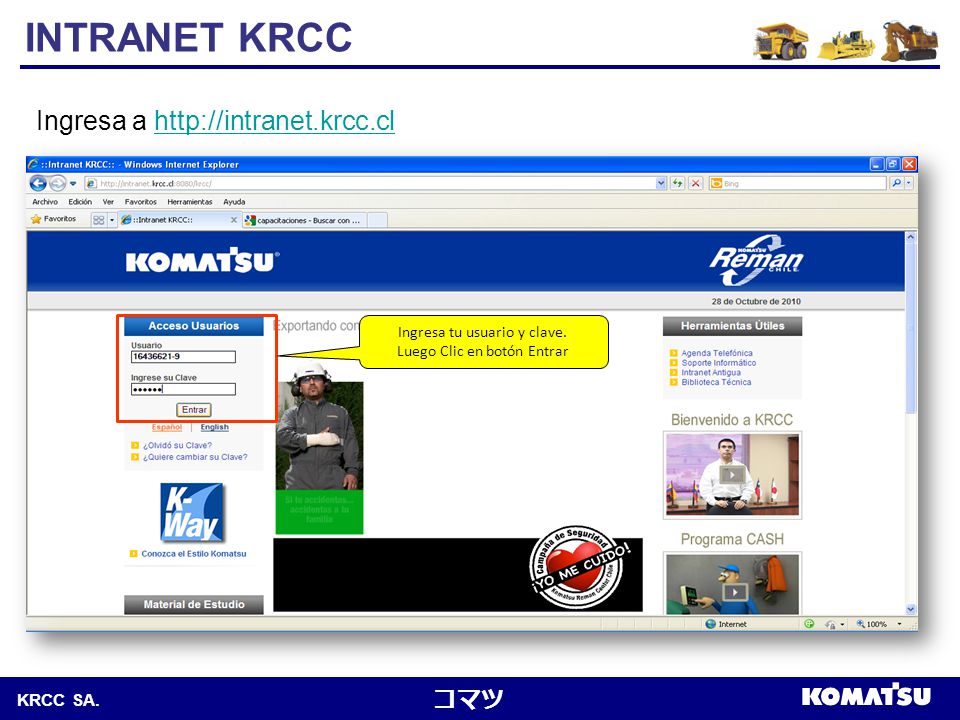The image size is (960, 720).
Task: Click the vertical scrollbar thumb
Action: 910,329
